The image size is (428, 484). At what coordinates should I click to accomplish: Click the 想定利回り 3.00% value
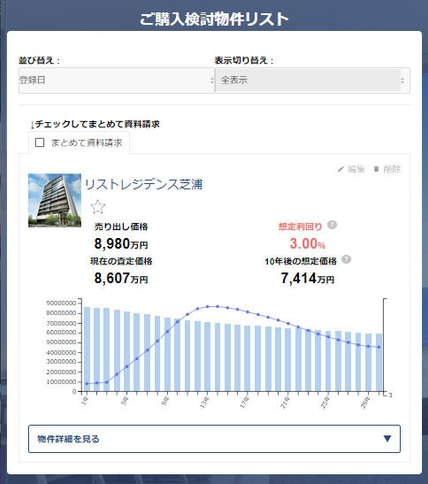pyautogui.click(x=307, y=244)
